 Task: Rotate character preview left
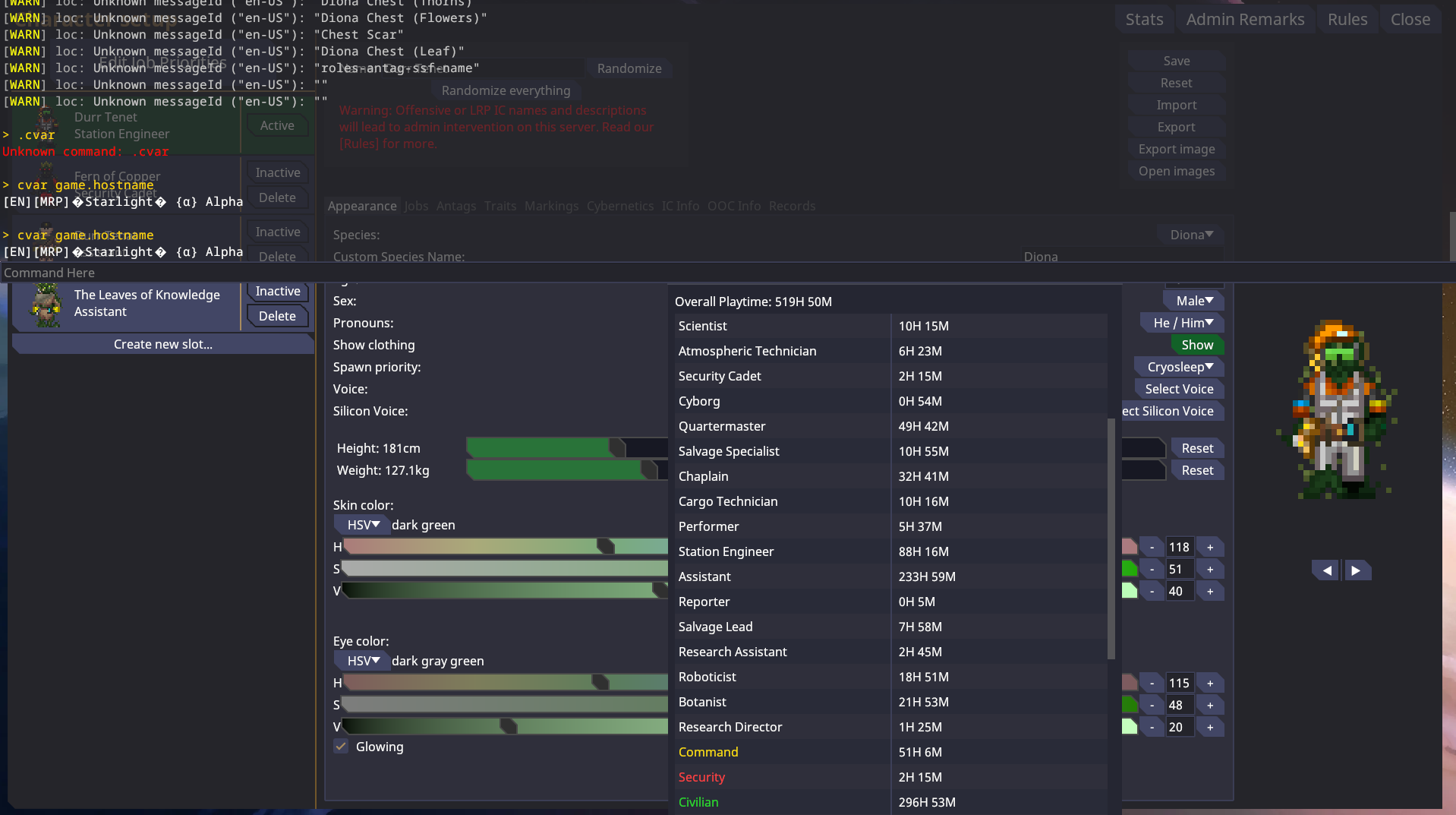[x=1326, y=570]
